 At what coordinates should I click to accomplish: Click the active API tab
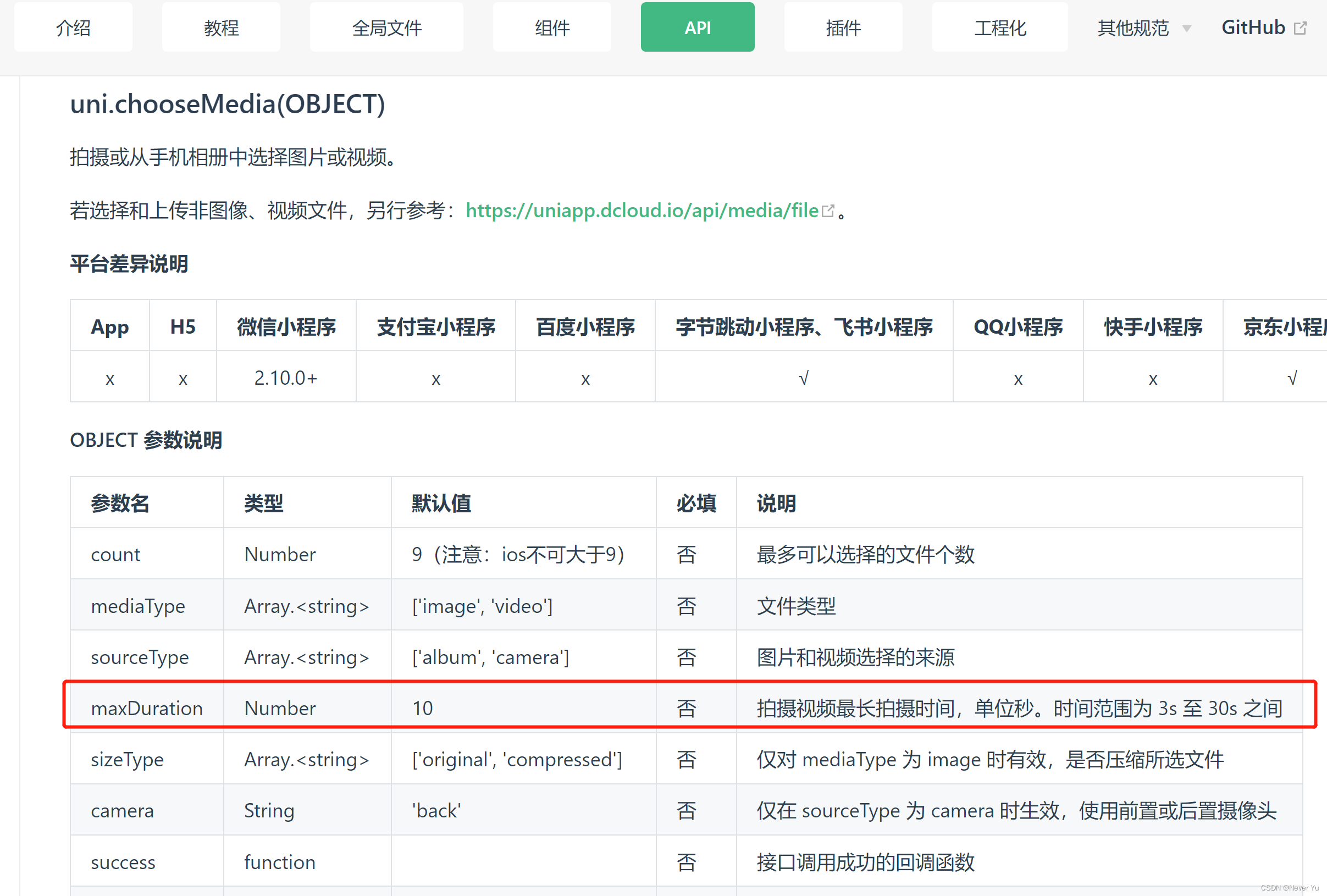click(697, 27)
